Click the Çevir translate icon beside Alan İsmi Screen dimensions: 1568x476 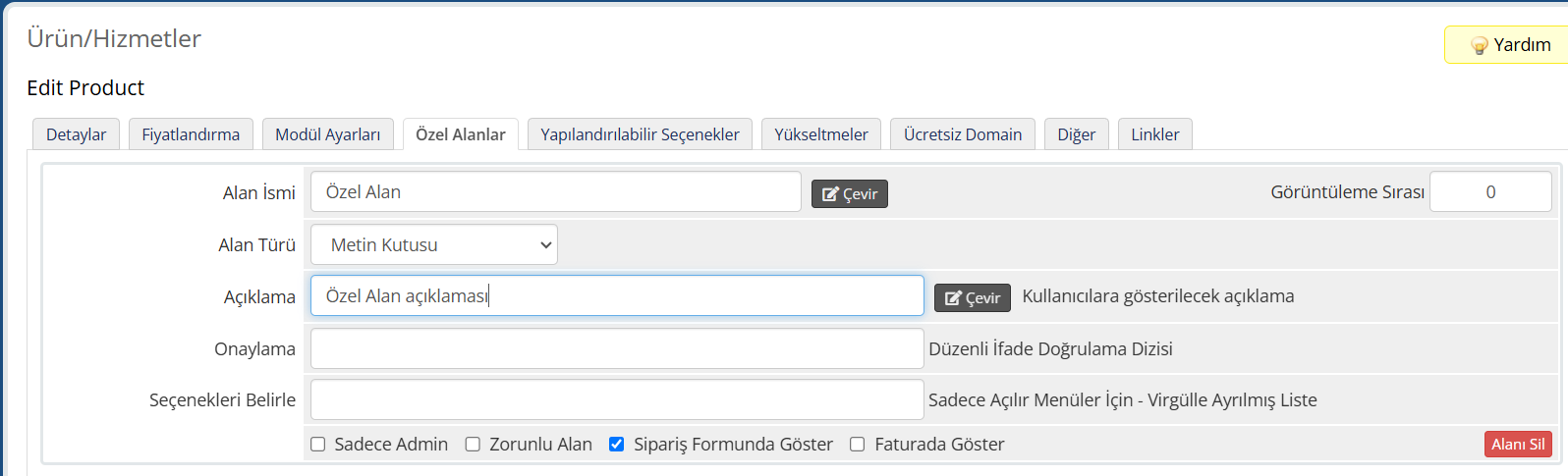point(830,194)
